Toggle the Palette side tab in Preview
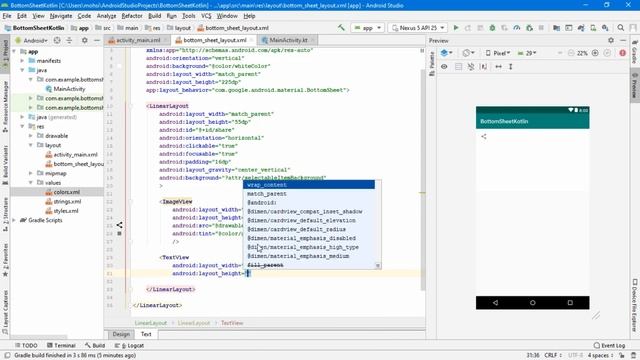Viewport: 640px width, 360px height. (432, 64)
